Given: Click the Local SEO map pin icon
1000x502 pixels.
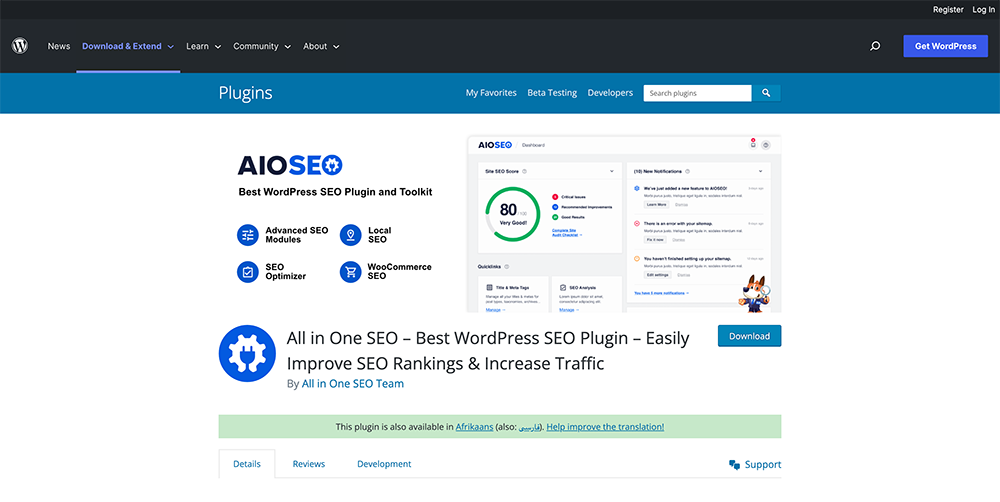Looking at the screenshot, I should 350,235.
